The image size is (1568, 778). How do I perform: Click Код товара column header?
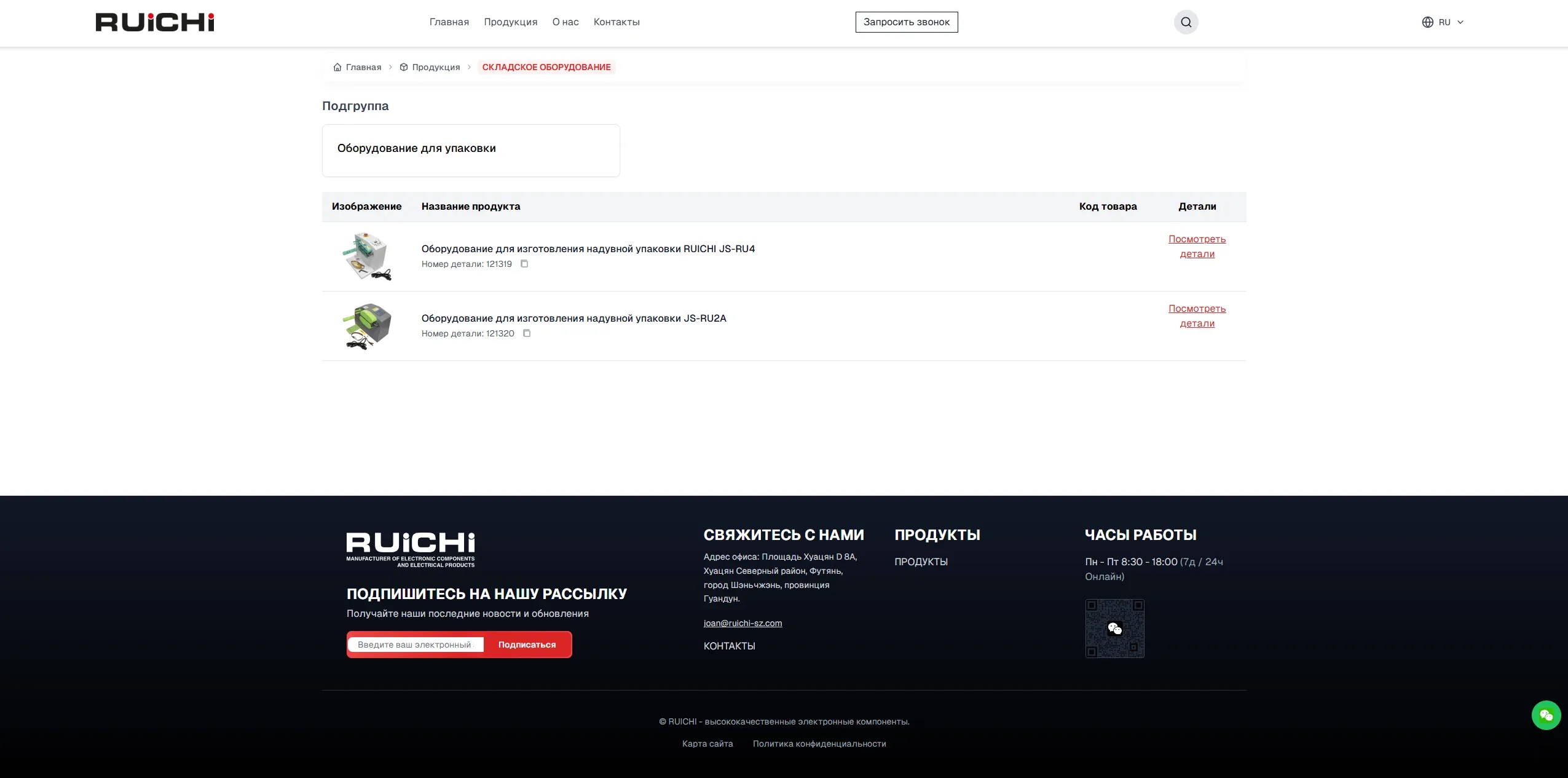click(x=1108, y=207)
